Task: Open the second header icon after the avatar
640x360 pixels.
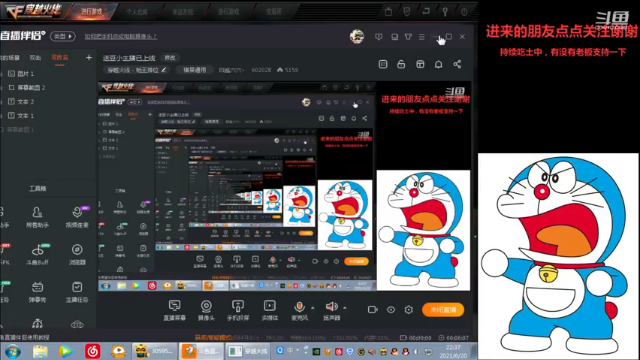Action: (394, 37)
